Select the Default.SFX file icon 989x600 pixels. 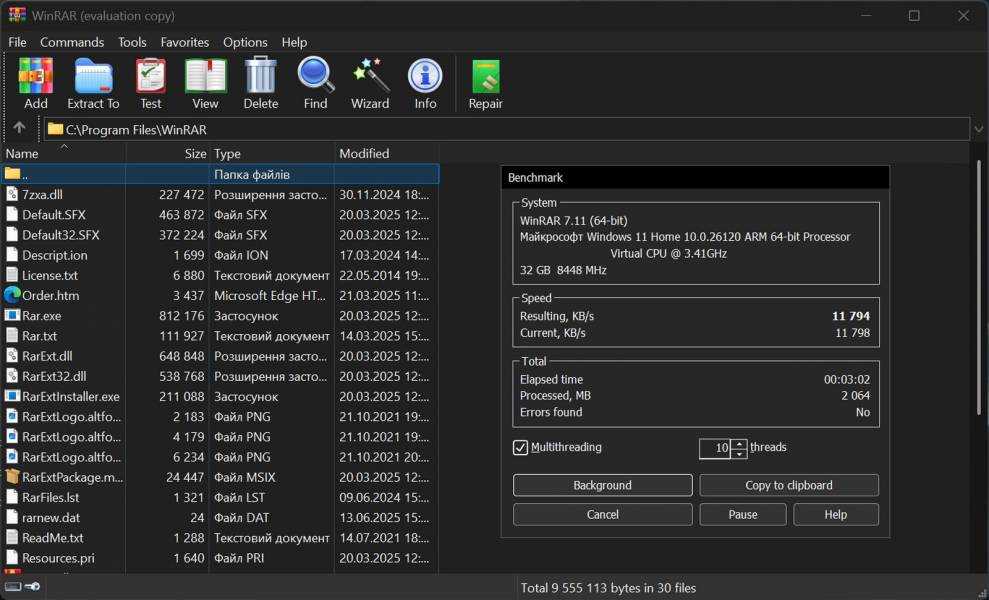pyautogui.click(x=12, y=215)
